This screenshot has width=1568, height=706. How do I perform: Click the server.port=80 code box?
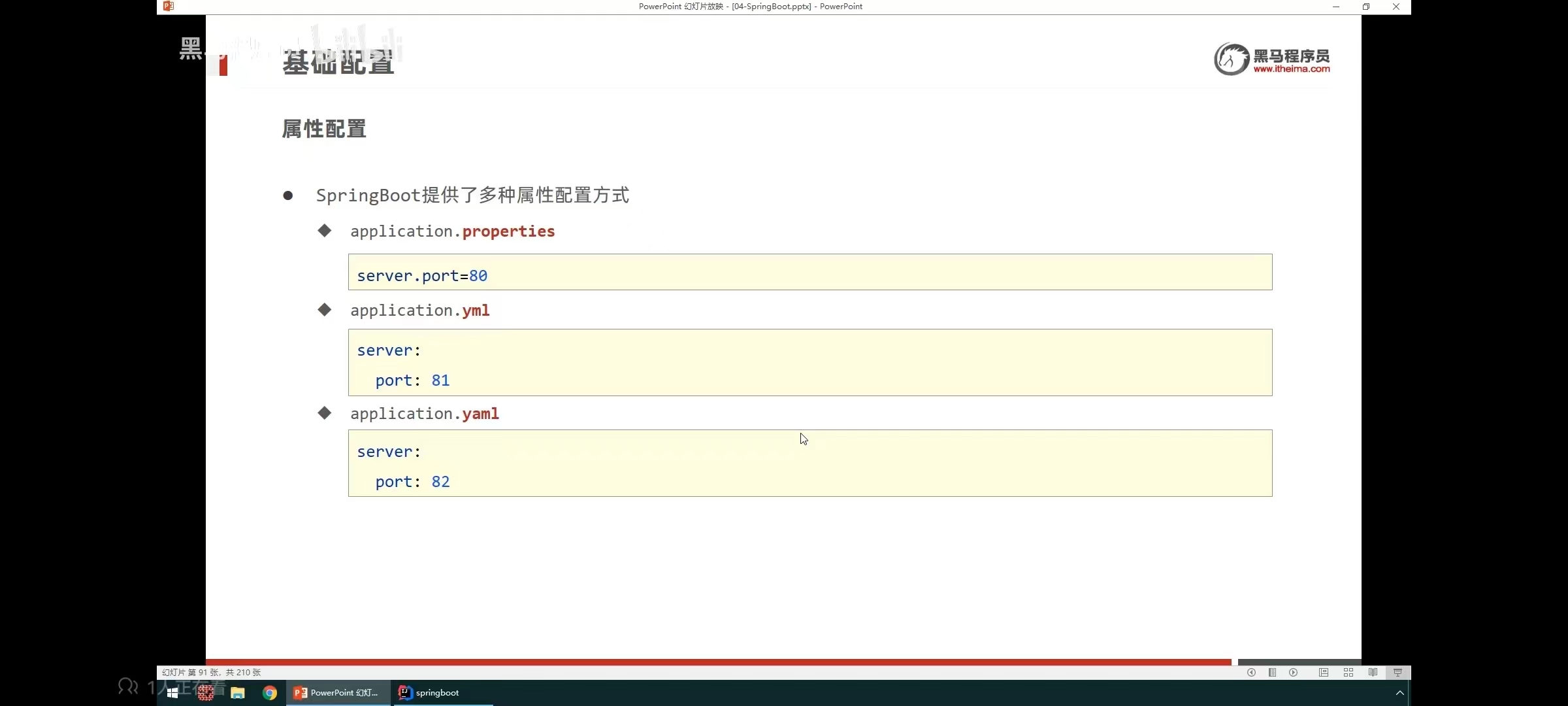pos(809,272)
